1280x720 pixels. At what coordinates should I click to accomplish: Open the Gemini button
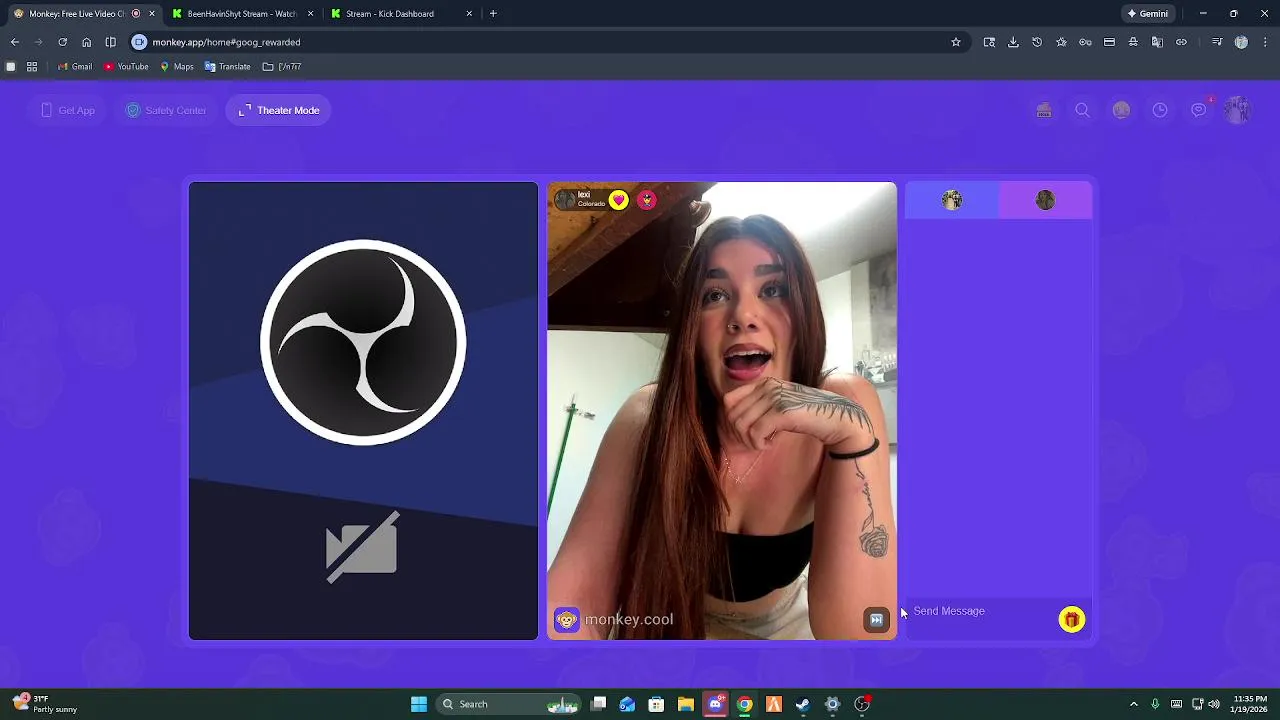click(1147, 14)
